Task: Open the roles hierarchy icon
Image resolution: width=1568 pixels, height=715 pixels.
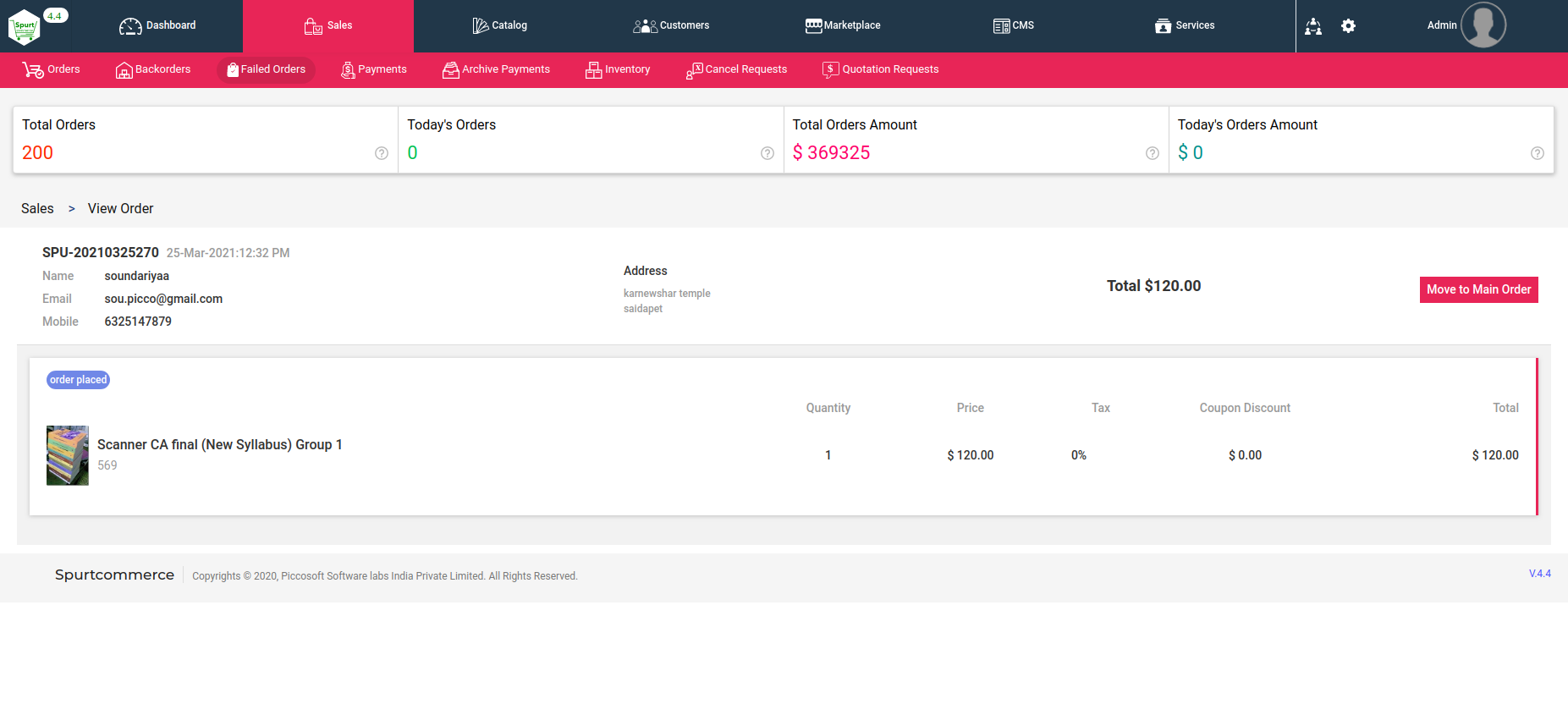Action: click(x=1313, y=26)
